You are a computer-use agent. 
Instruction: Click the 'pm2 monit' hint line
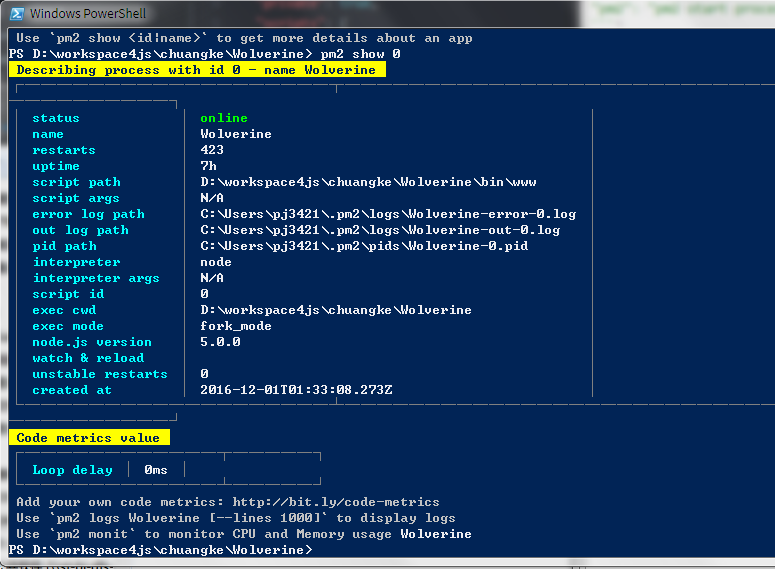244,534
